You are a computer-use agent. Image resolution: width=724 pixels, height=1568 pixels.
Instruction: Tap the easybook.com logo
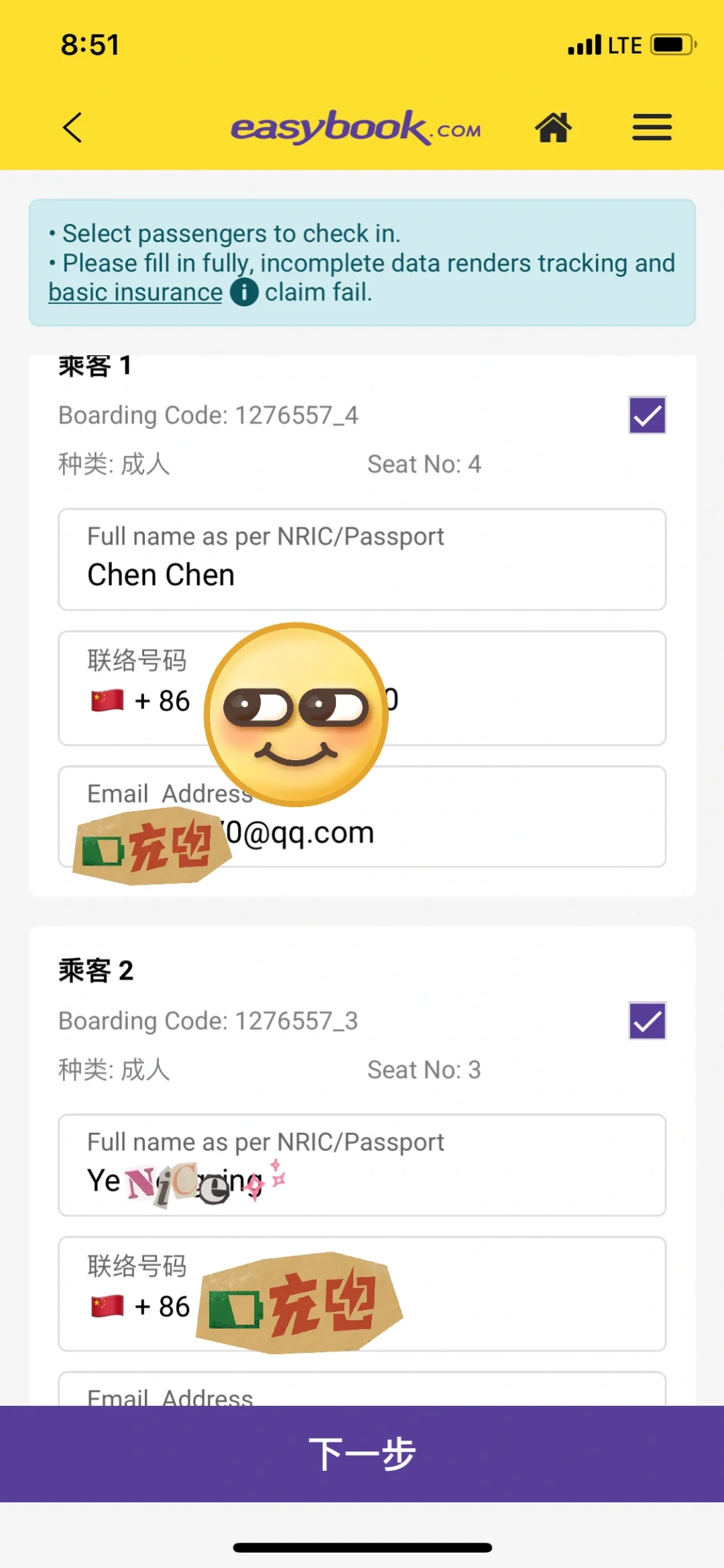pos(355,127)
